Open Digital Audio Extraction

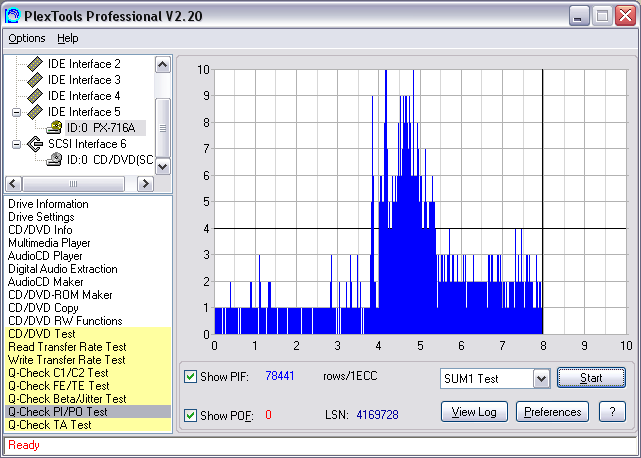[x=63, y=269]
